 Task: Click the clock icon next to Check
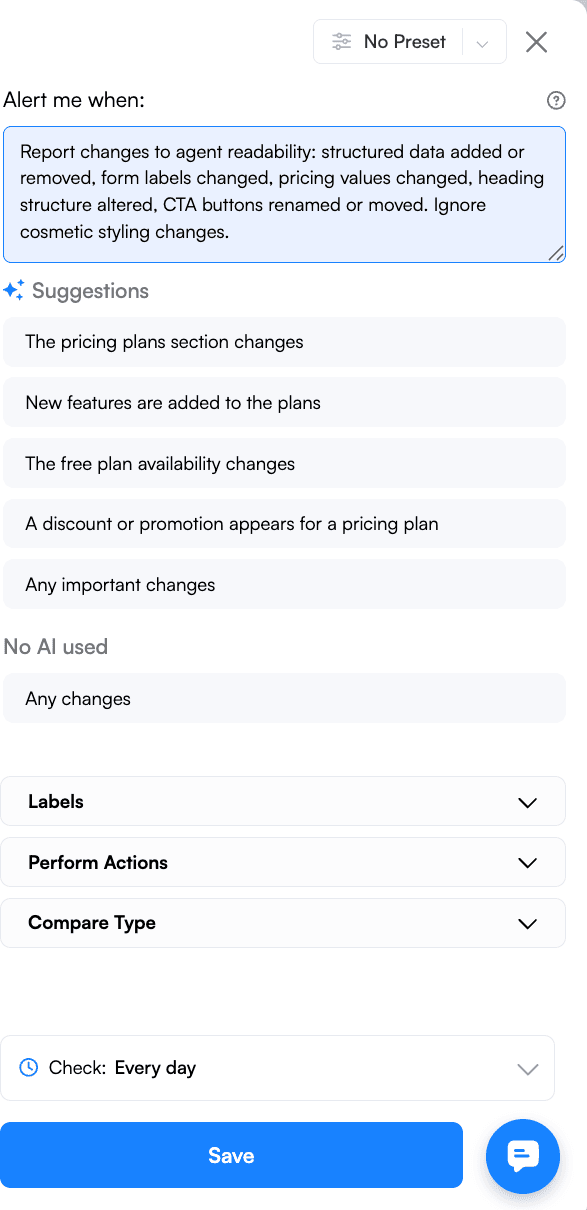(29, 1067)
